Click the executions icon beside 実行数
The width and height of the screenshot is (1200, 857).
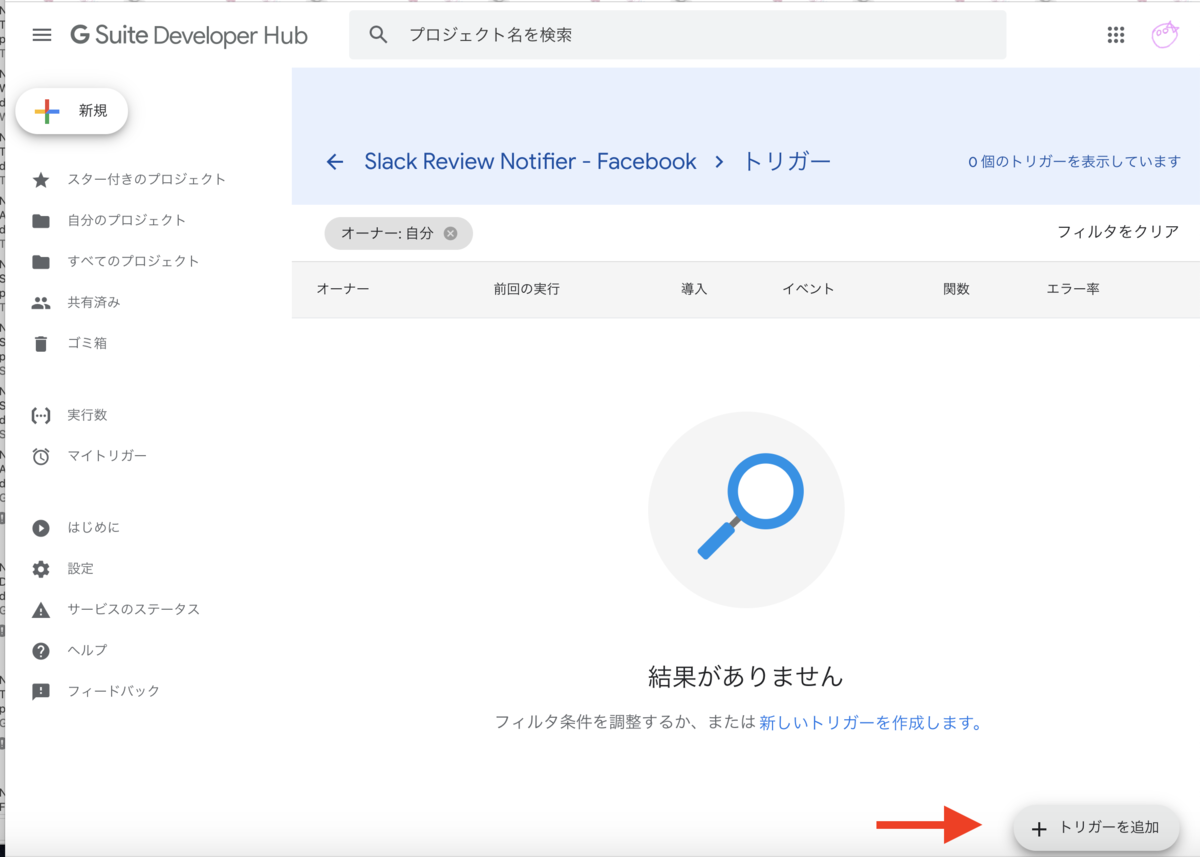point(41,415)
